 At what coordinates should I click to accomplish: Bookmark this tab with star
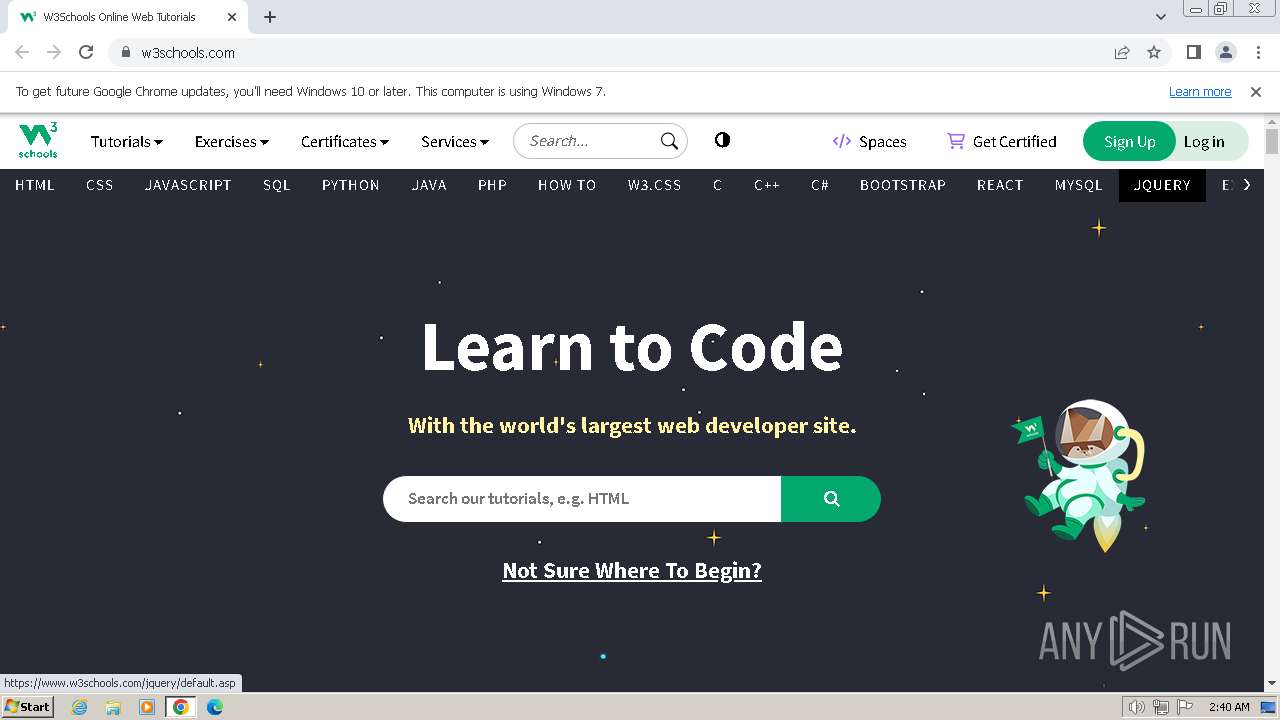tap(1154, 52)
